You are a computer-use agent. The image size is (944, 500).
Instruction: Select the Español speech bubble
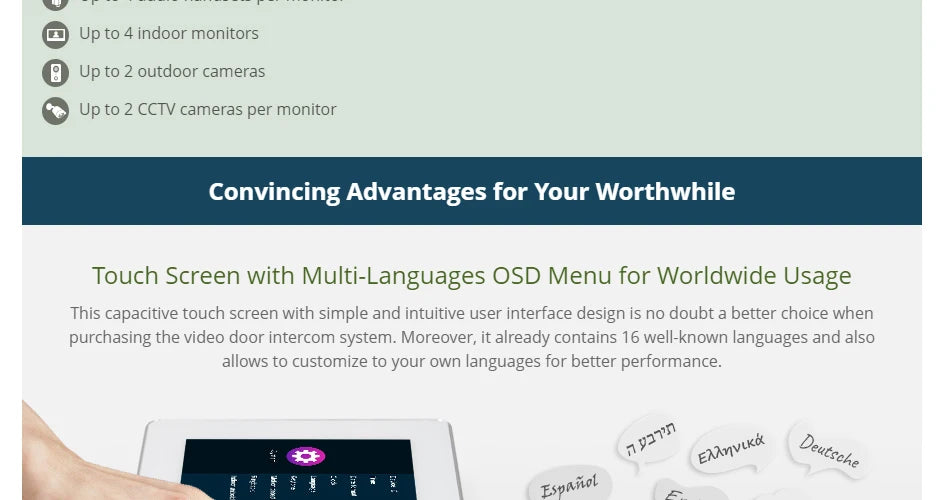(x=569, y=485)
